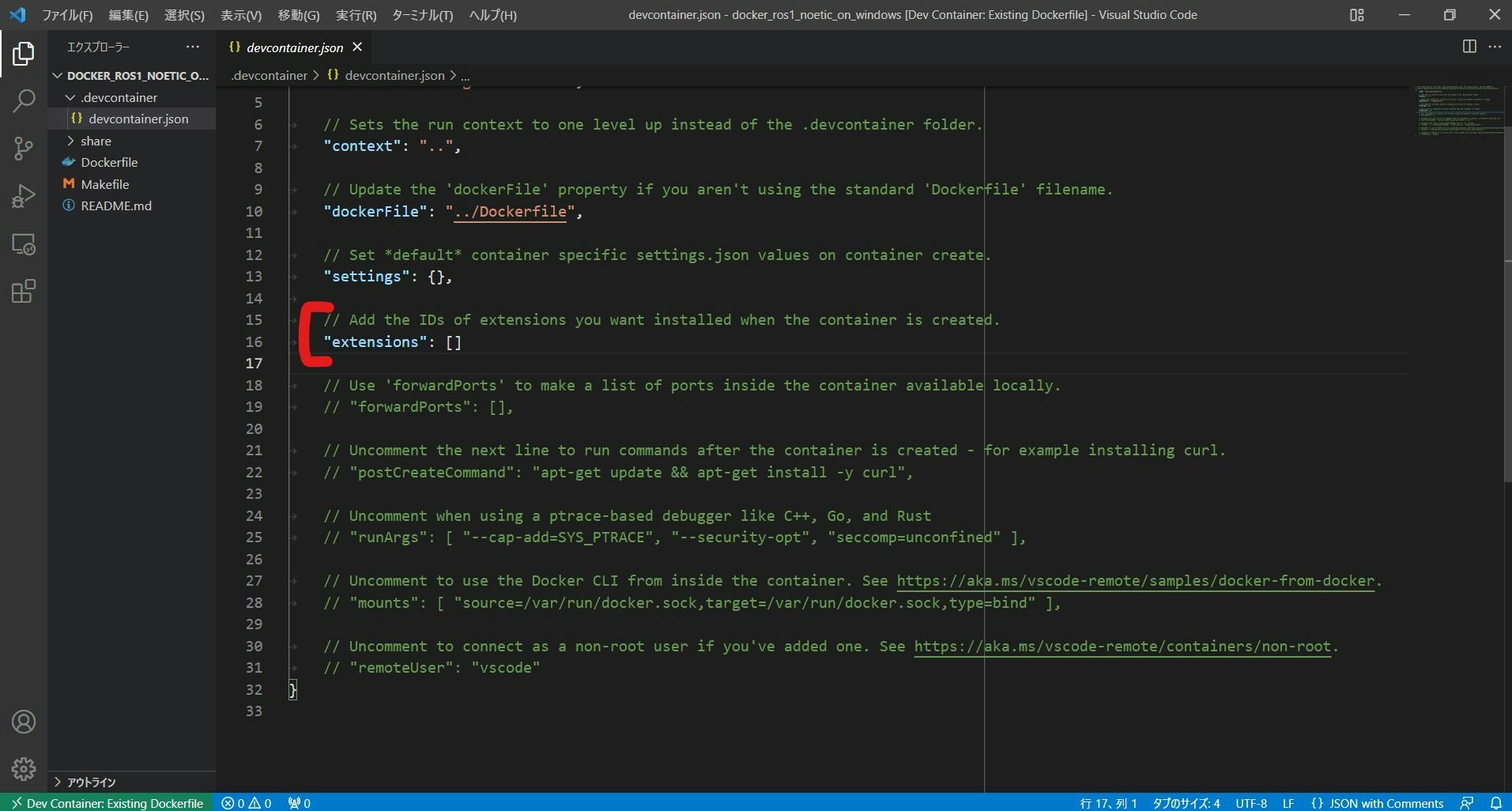Open the Manage gear icon

click(x=24, y=768)
